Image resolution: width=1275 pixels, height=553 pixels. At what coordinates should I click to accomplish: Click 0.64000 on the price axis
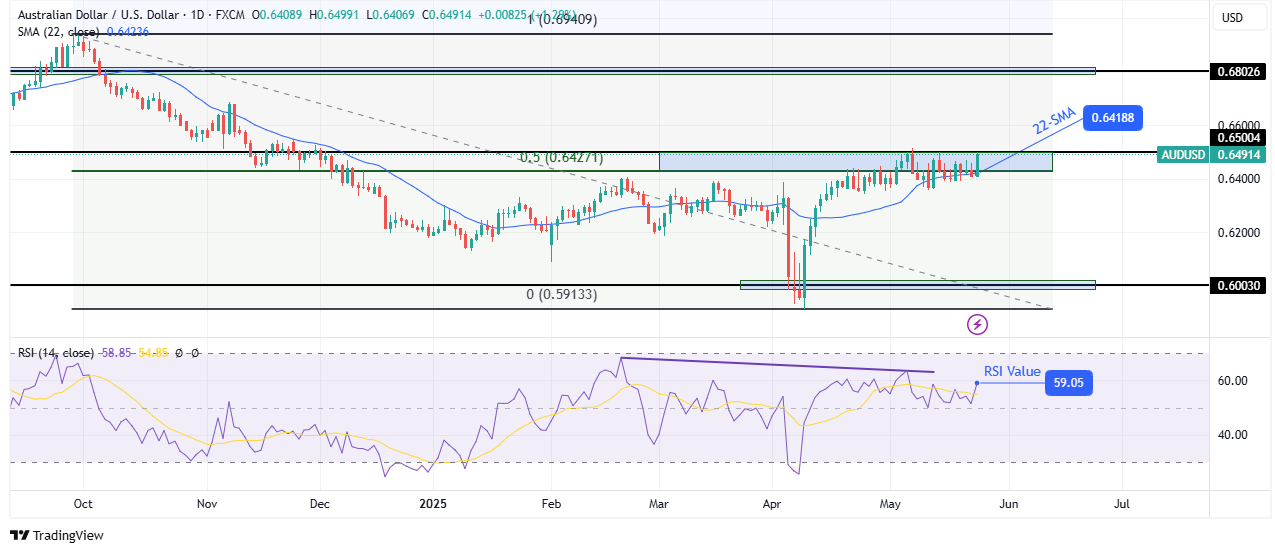[x=1238, y=178]
